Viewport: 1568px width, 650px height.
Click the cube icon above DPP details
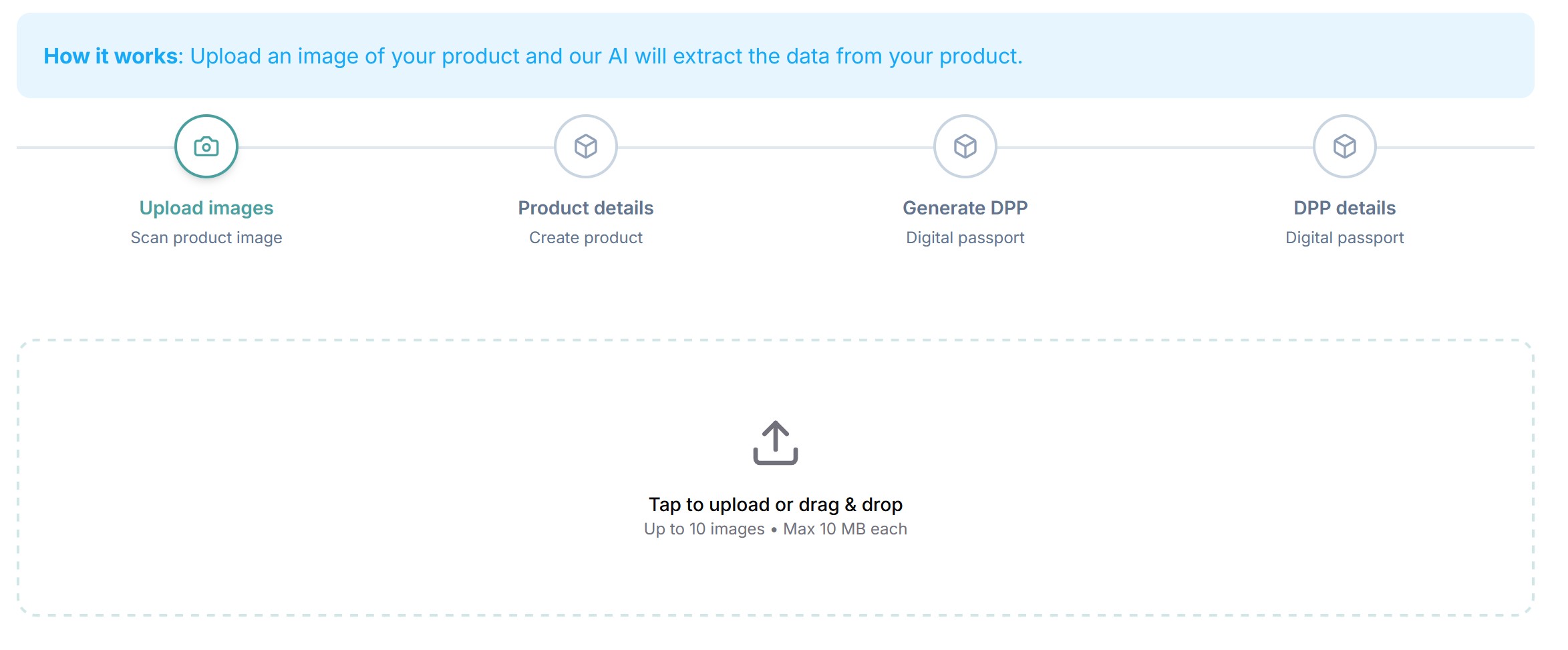[x=1345, y=146]
